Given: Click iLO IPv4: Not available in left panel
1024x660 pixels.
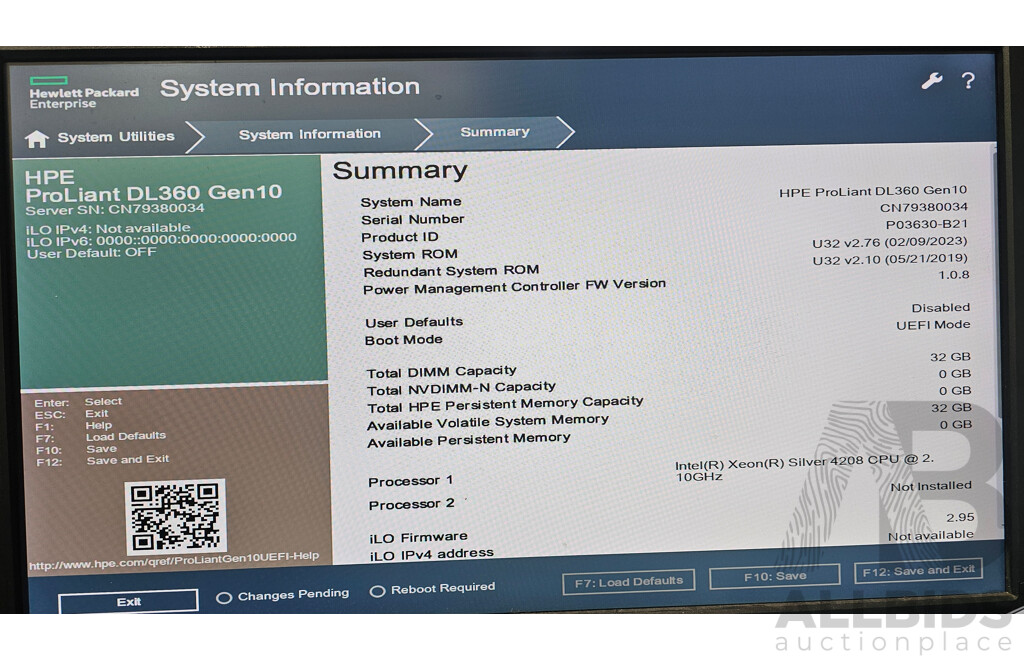Looking at the screenshot, I should point(108,228).
